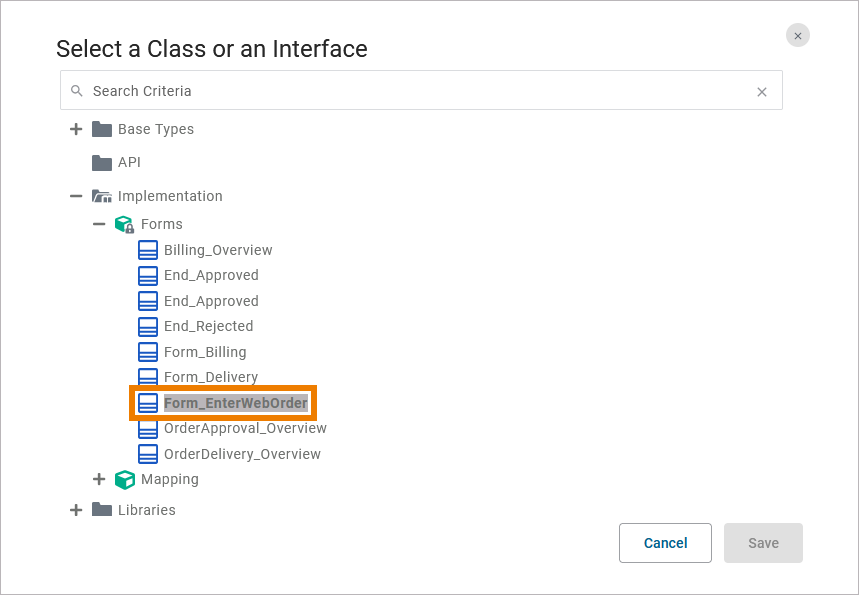Select OrderApproval_Overview class
This screenshot has width=859, height=595.
coord(245,428)
